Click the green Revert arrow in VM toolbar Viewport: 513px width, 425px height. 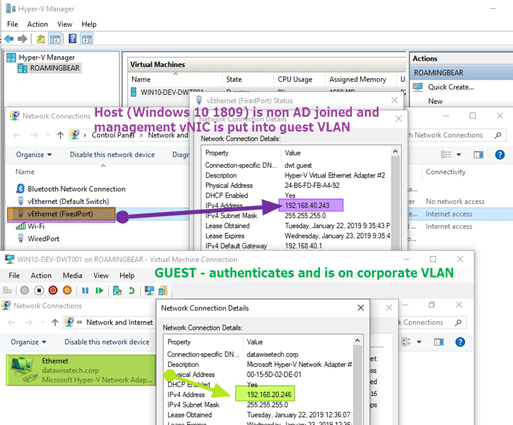tap(132, 290)
